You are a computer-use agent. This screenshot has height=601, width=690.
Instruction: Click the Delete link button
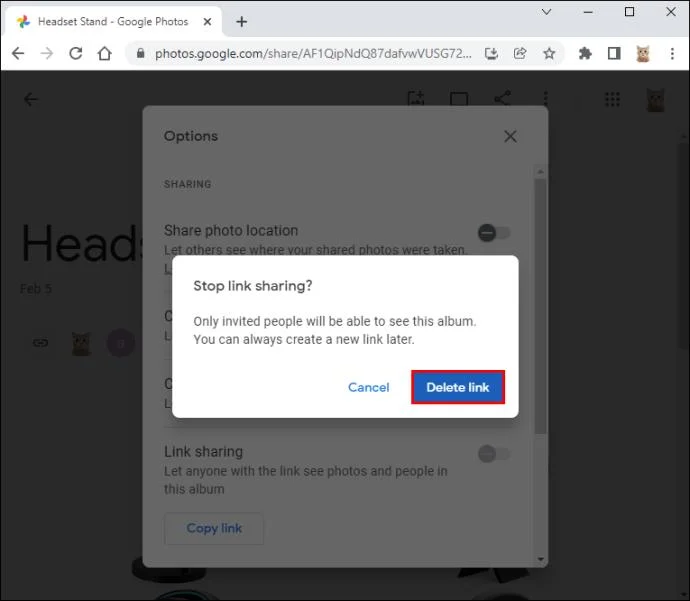tap(458, 387)
